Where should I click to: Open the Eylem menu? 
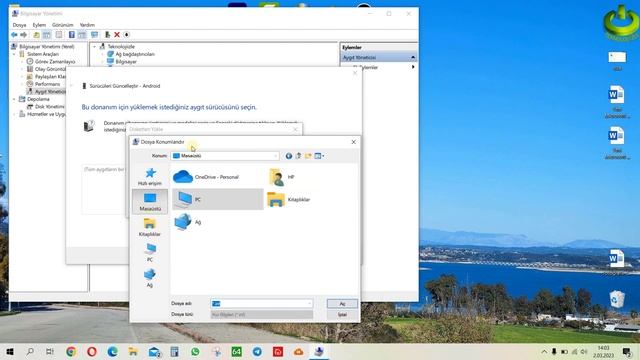[39, 25]
